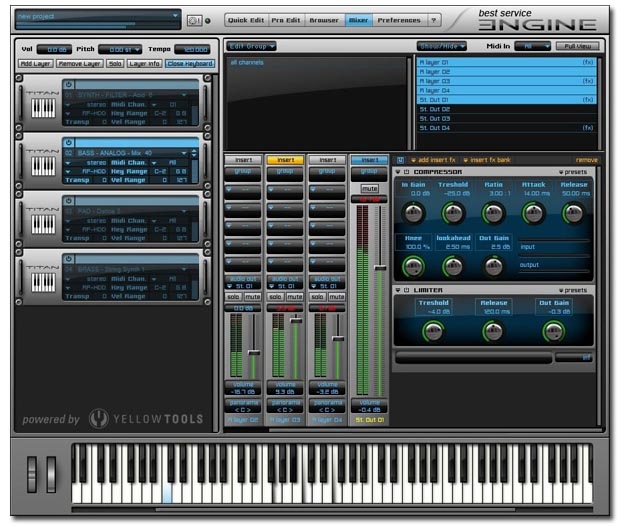Open BASS - ANALOG preset dropdown
The width and height of the screenshot is (620, 526).
[184, 153]
